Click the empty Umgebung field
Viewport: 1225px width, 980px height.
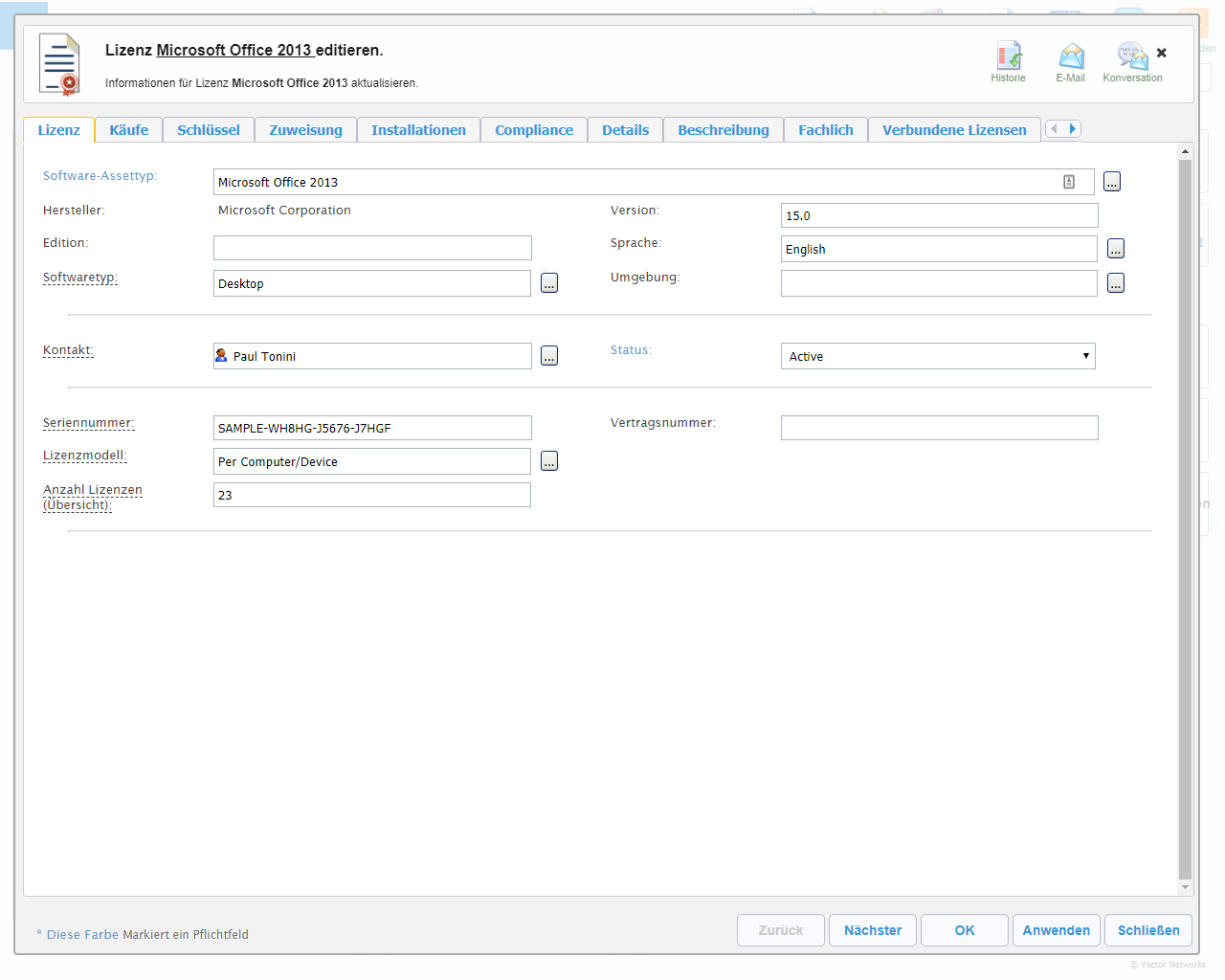tap(939, 283)
